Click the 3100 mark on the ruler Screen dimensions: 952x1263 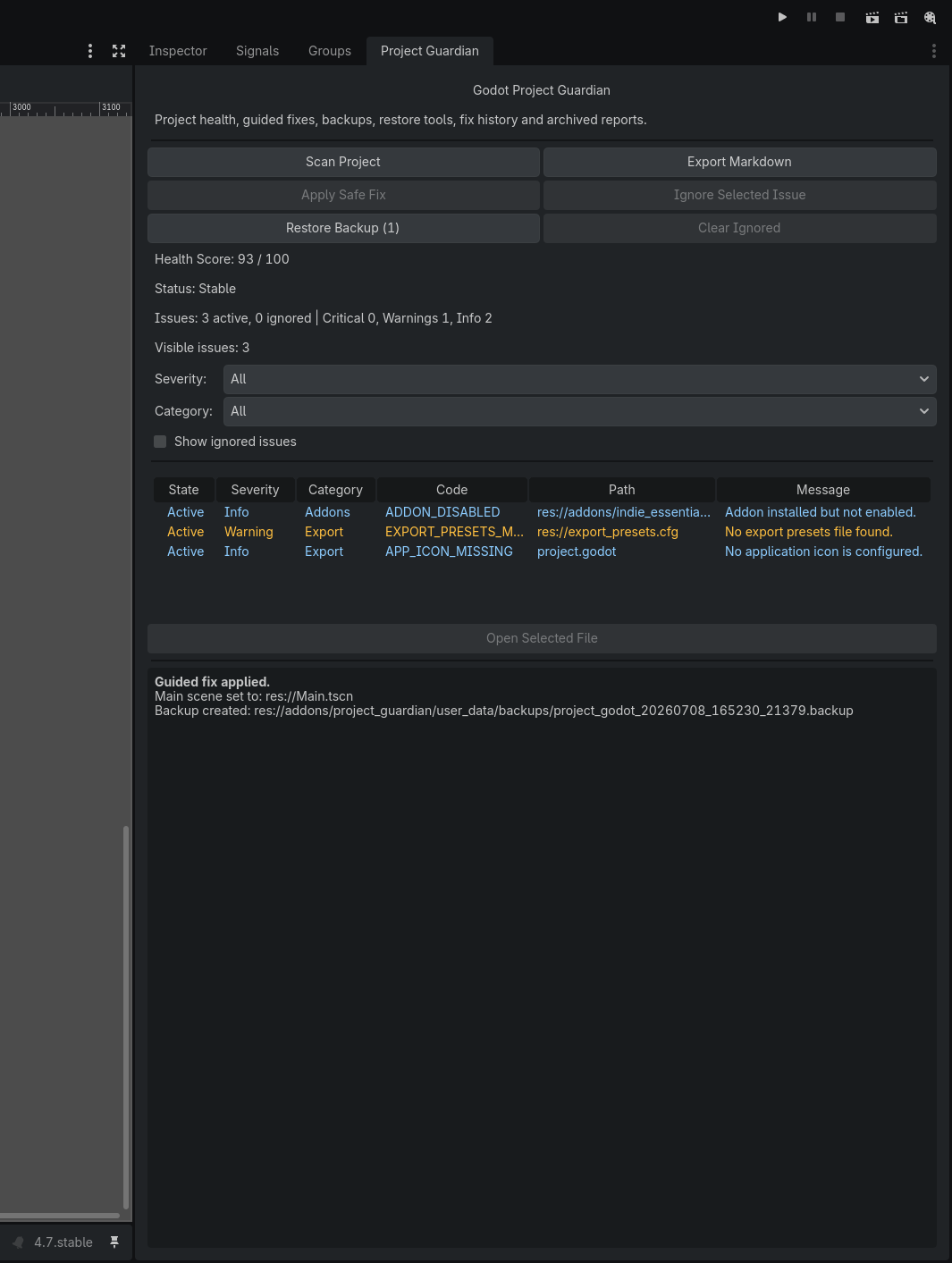(111, 107)
